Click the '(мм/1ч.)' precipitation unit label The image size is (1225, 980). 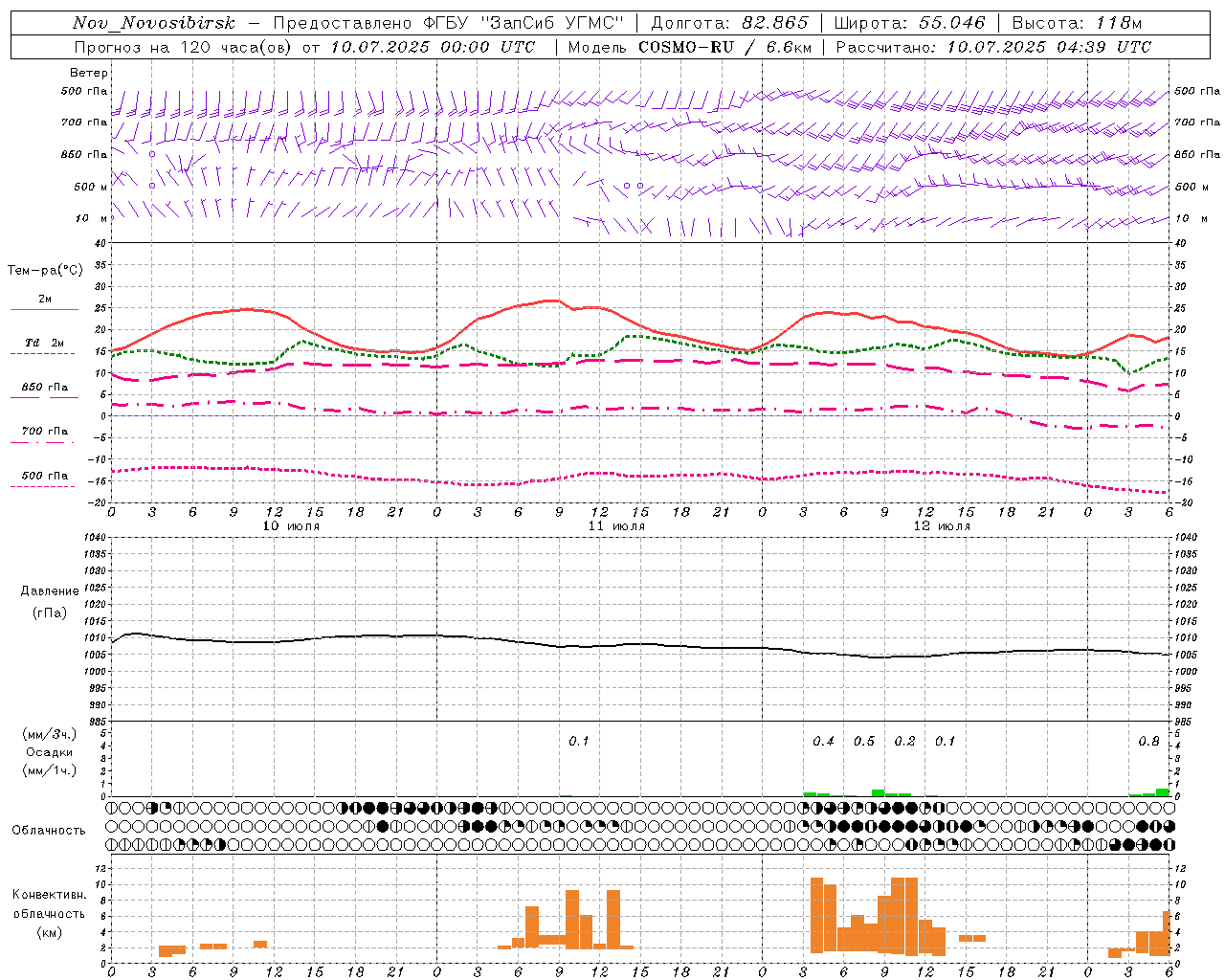click(49, 770)
